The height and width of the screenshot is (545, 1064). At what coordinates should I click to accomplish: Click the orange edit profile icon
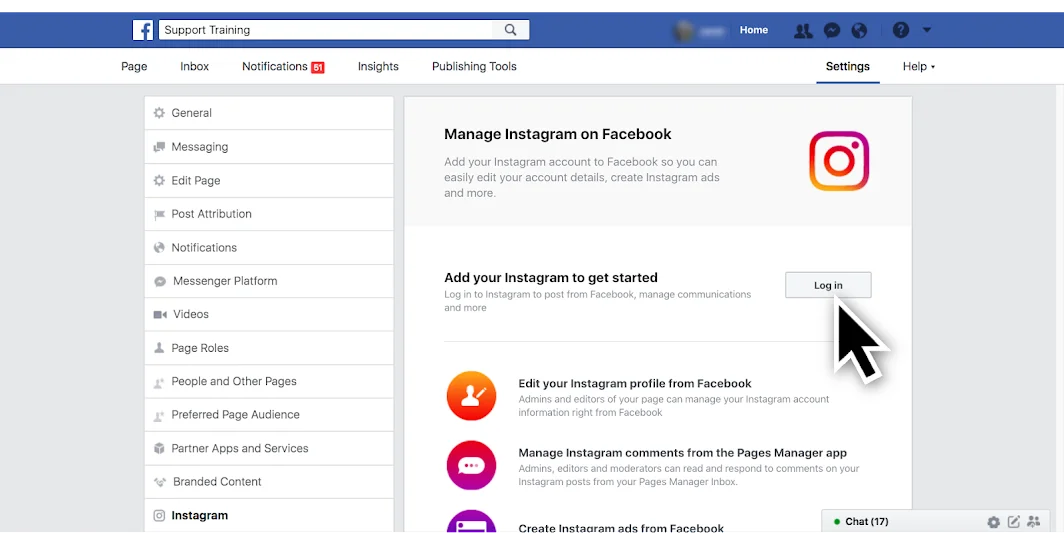(472, 396)
